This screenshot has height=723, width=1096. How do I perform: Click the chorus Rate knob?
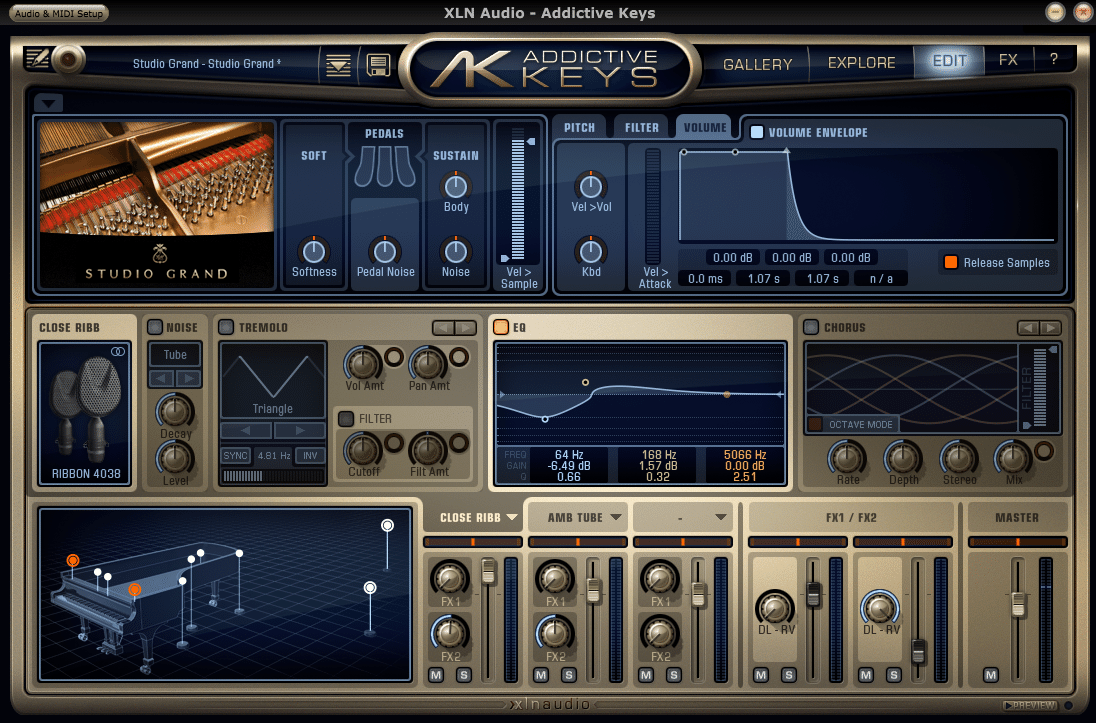click(x=846, y=458)
